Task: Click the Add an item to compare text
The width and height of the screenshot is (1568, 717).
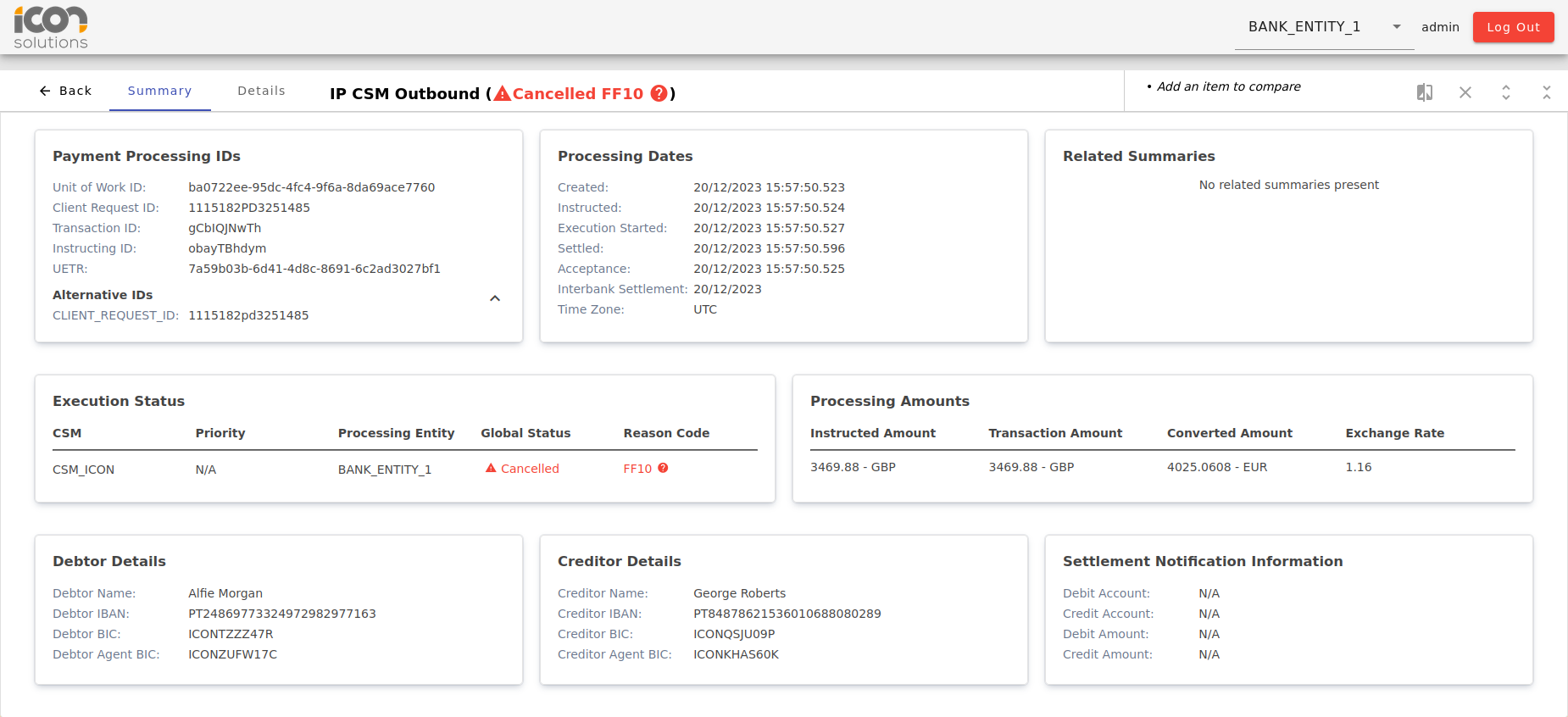Action: pyautogui.click(x=1228, y=86)
